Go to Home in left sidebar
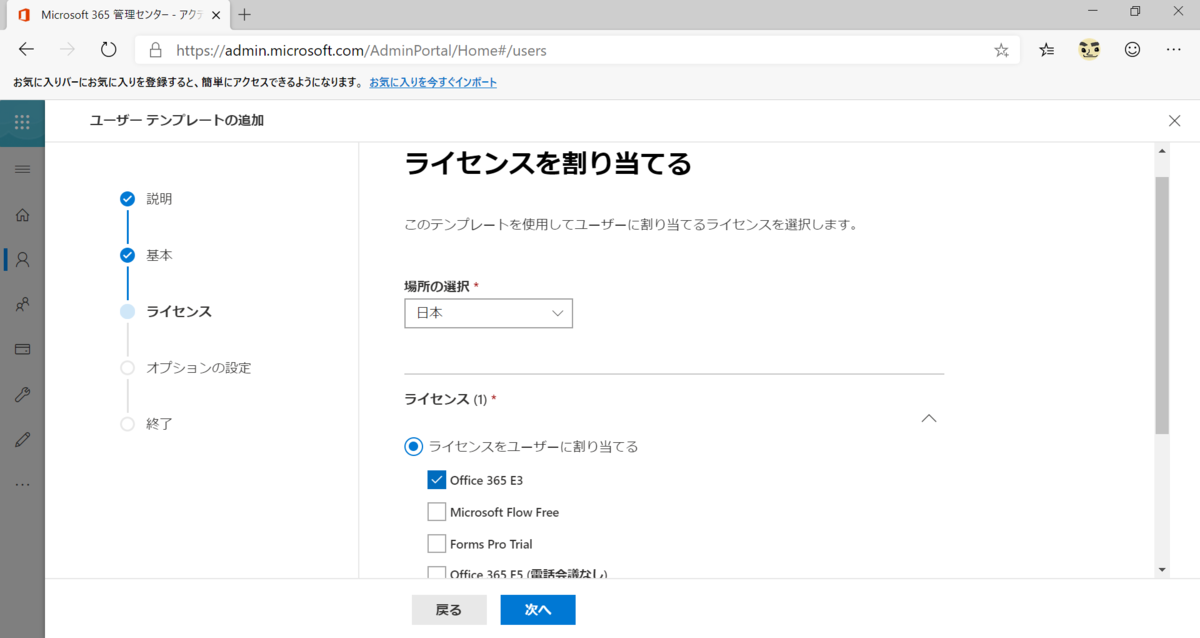Image resolution: width=1200 pixels, height=638 pixels. click(22, 215)
